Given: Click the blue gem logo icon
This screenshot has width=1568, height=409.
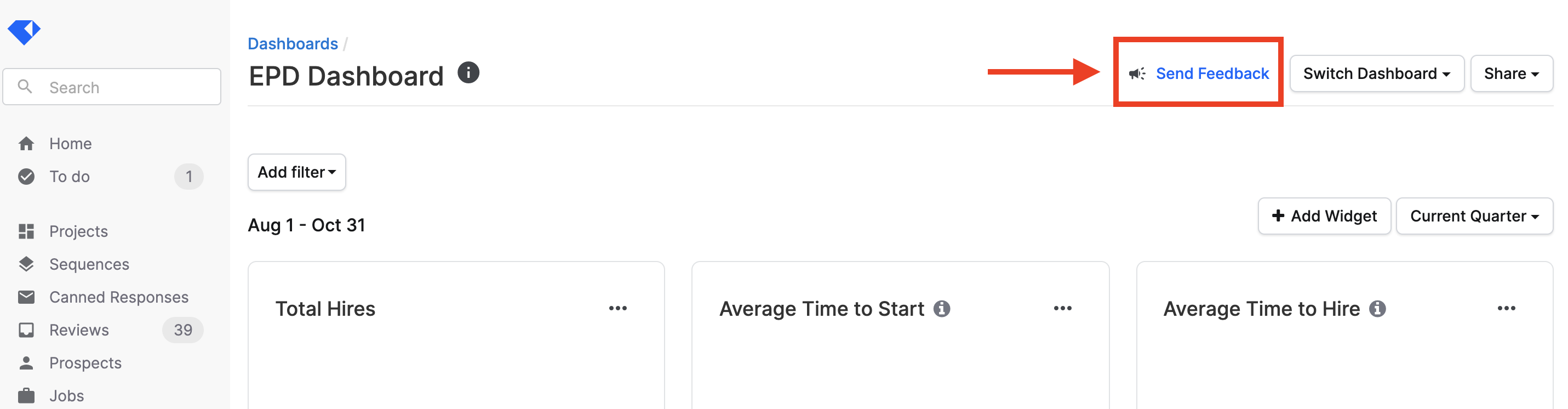Looking at the screenshot, I should coord(24,32).
